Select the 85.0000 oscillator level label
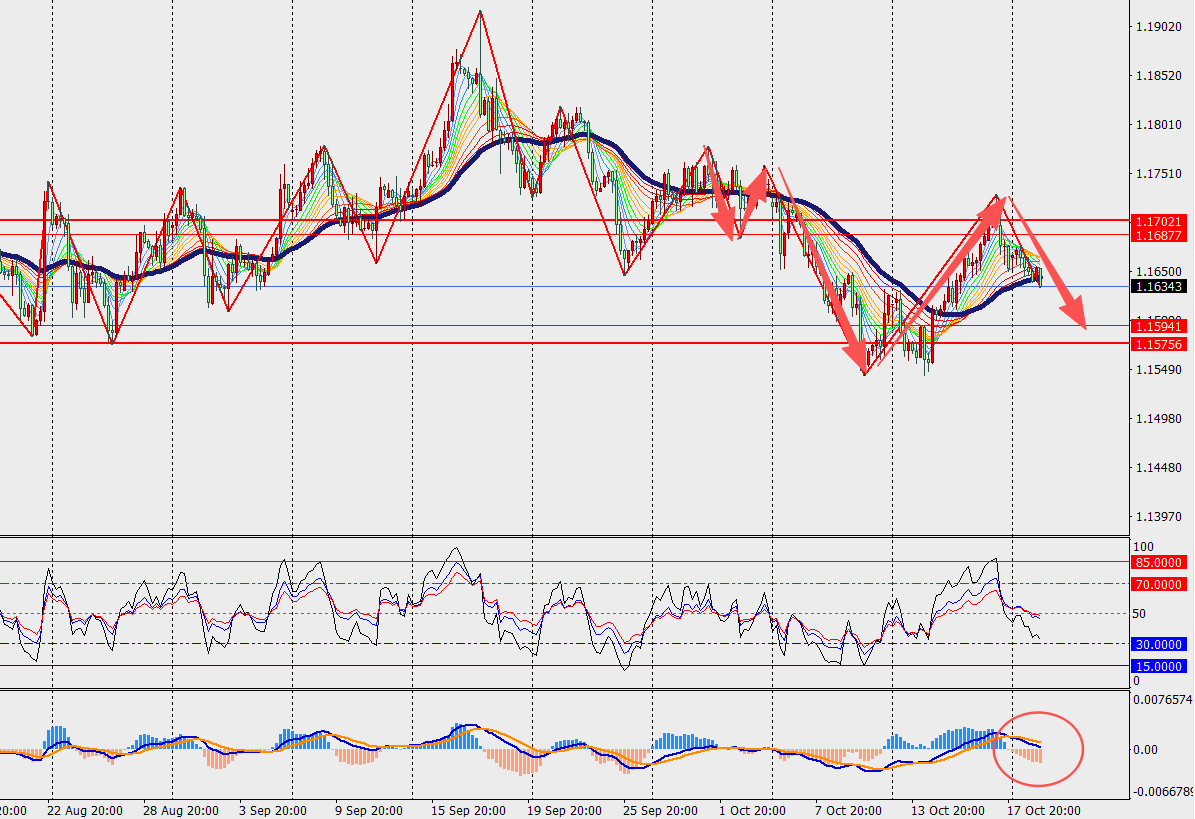 click(1158, 562)
